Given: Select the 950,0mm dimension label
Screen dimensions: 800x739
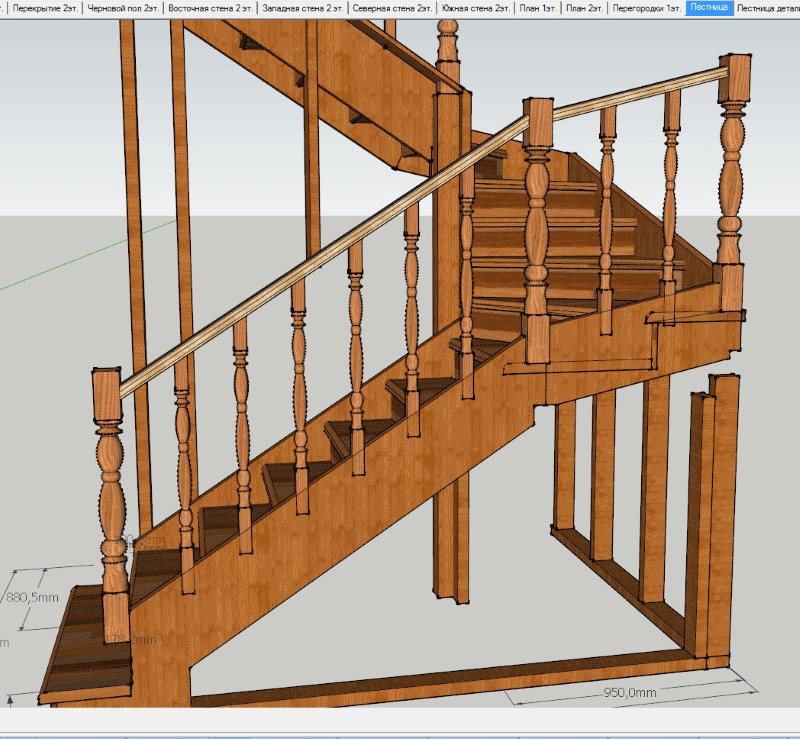Looking at the screenshot, I should [630, 691].
